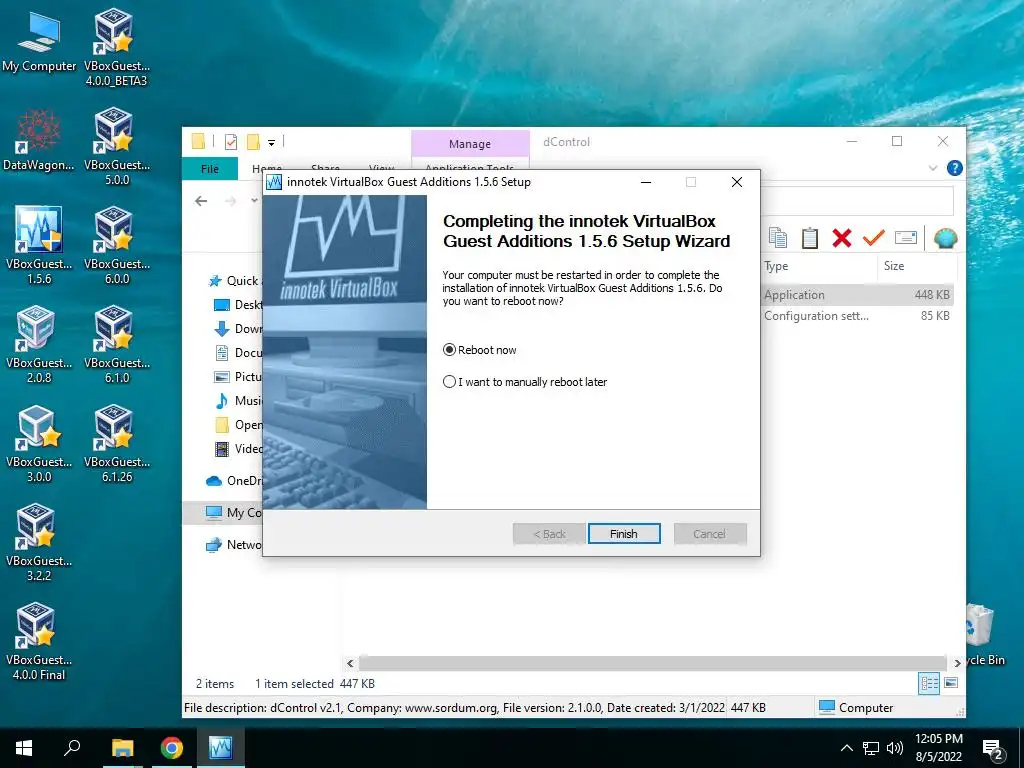Screen dimensions: 1024x768
Task: Go back with Explorer back arrow
Action: point(201,201)
